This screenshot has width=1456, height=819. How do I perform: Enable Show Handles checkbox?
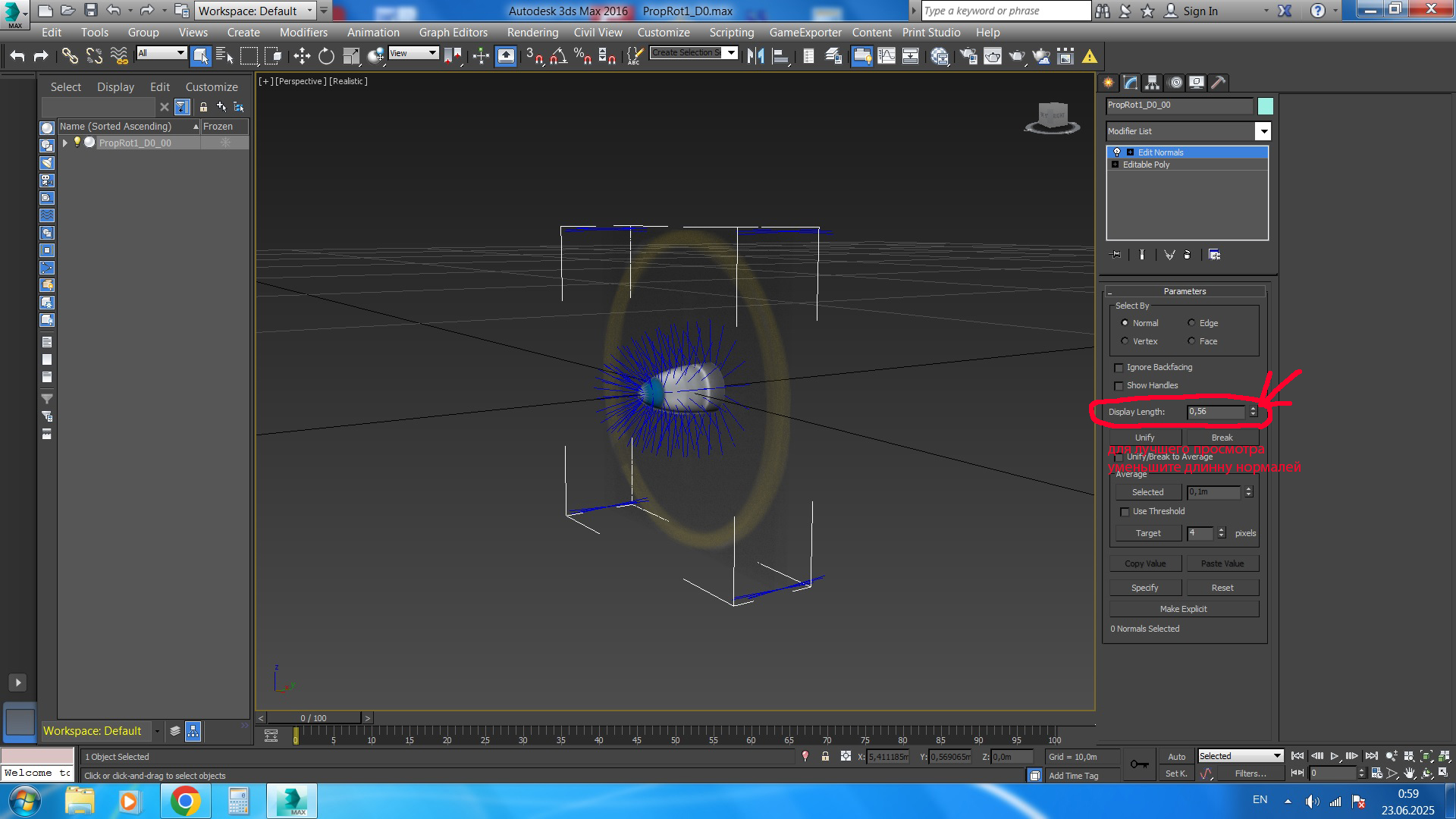click(x=1119, y=386)
